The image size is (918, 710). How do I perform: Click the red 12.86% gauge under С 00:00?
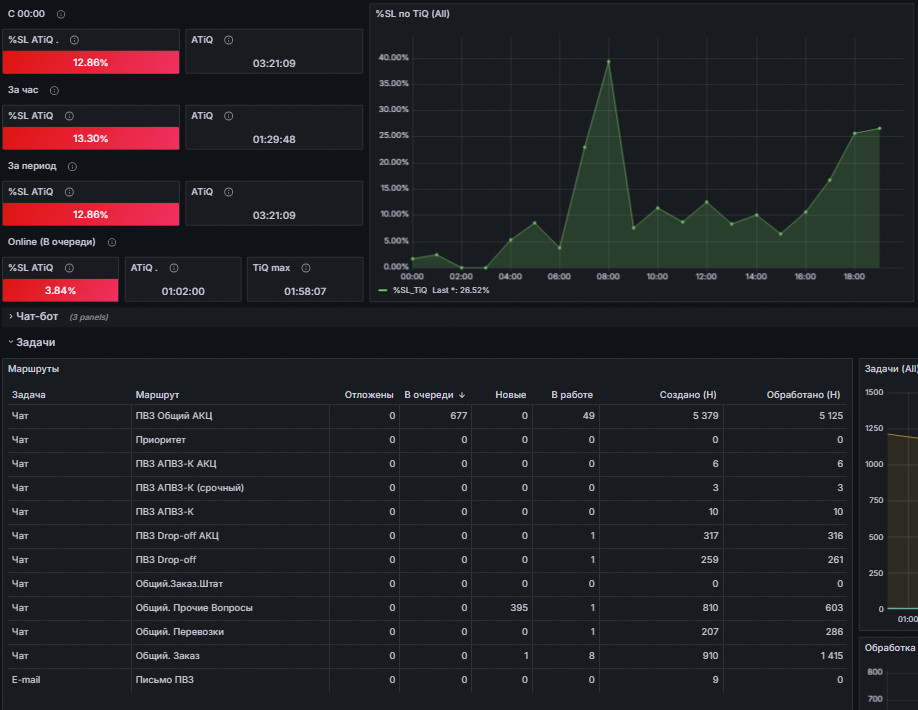click(x=91, y=62)
